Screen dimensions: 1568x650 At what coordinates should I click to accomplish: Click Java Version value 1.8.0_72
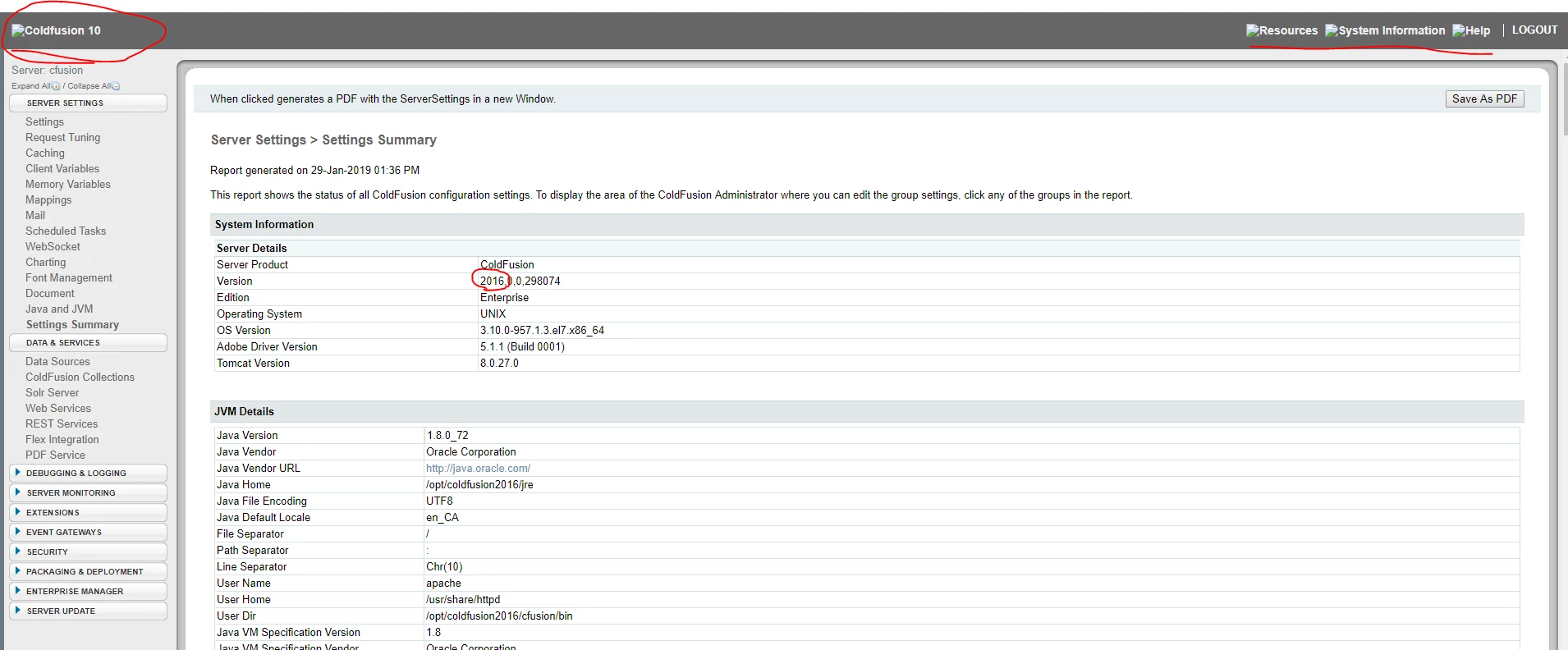coord(447,435)
